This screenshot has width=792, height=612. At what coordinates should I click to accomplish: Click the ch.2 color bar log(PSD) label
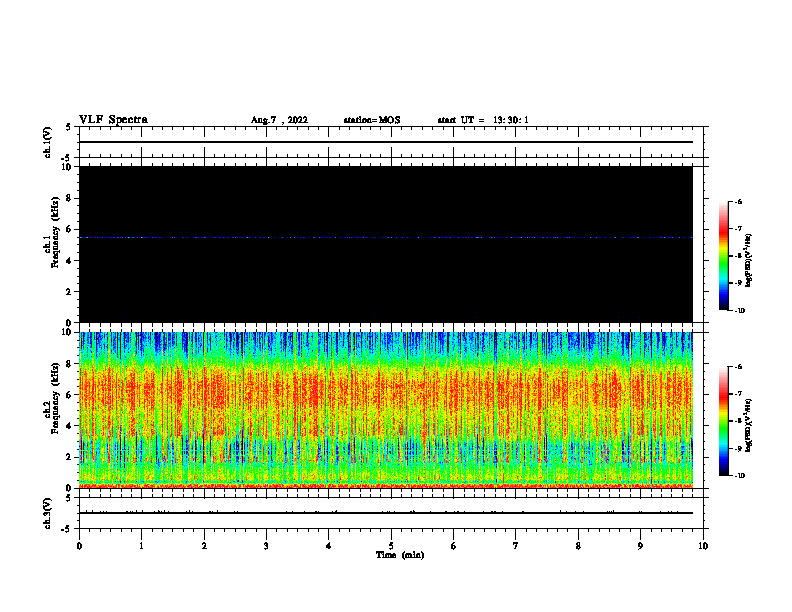[749, 426]
